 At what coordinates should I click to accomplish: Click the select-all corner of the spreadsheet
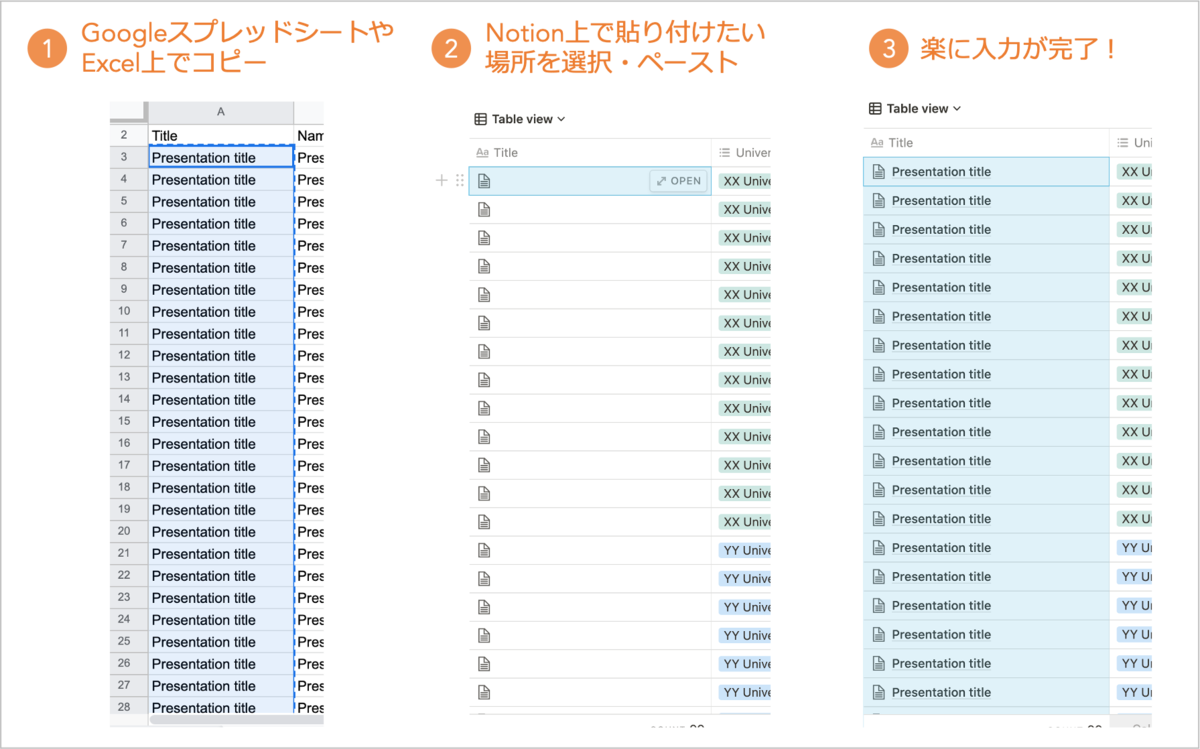tap(129, 112)
